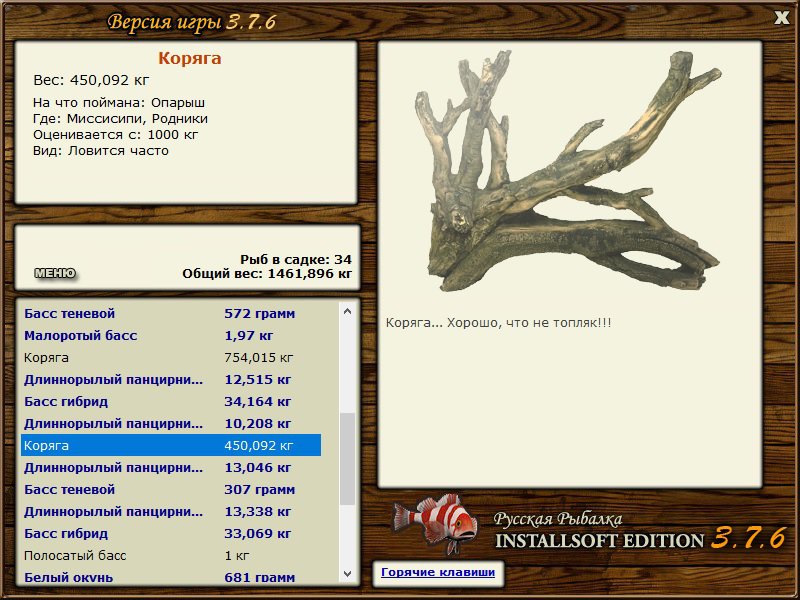Select Длиннорылый панцирник 10,208 кг row
The width and height of the screenshot is (800, 600).
(171, 423)
